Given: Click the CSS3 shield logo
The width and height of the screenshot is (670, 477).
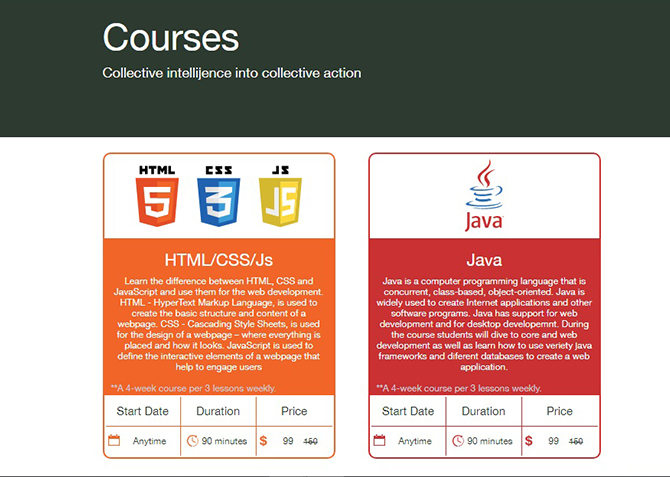Looking at the screenshot, I should 218,196.
